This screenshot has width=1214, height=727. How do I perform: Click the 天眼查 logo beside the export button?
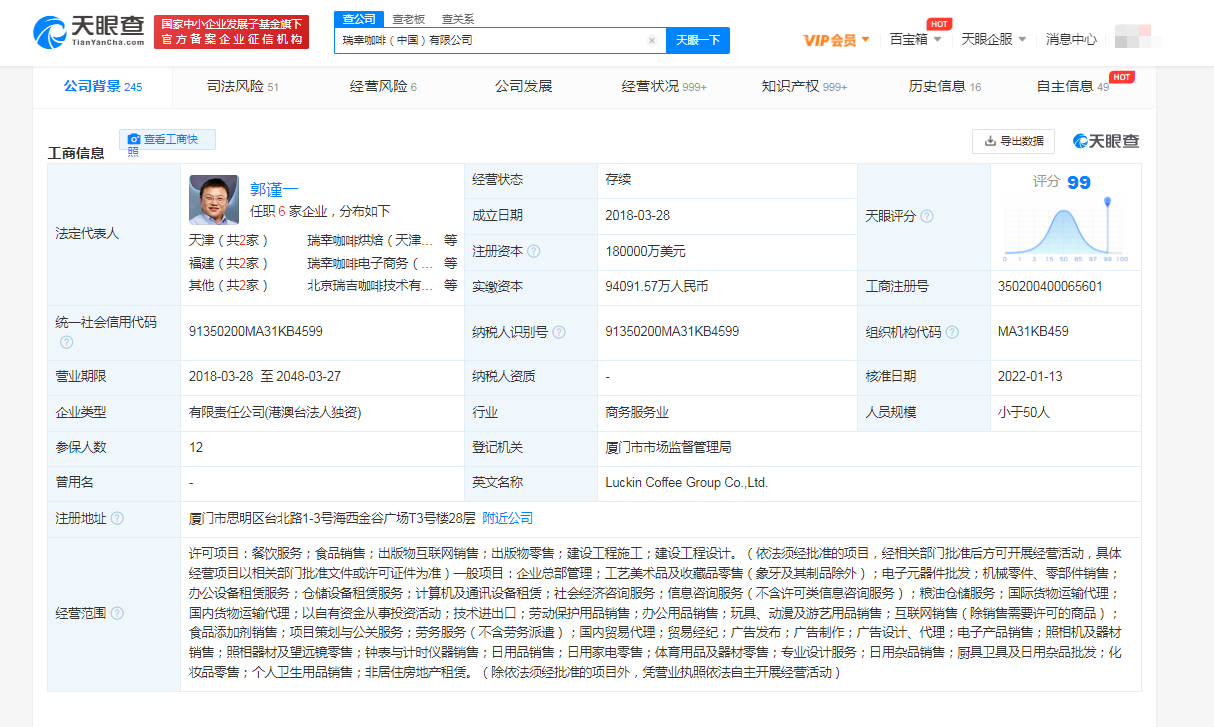1106,141
